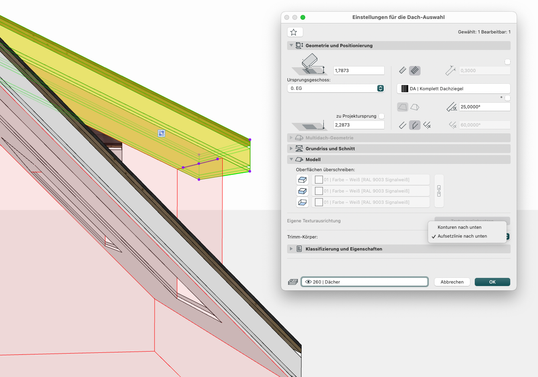
Task: Select basic single-layer roof structure icon
Action: click(402, 70)
